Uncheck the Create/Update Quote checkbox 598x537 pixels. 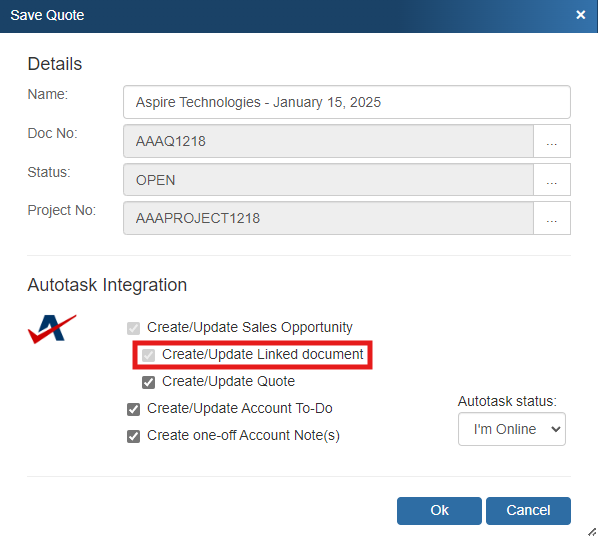[x=148, y=382]
